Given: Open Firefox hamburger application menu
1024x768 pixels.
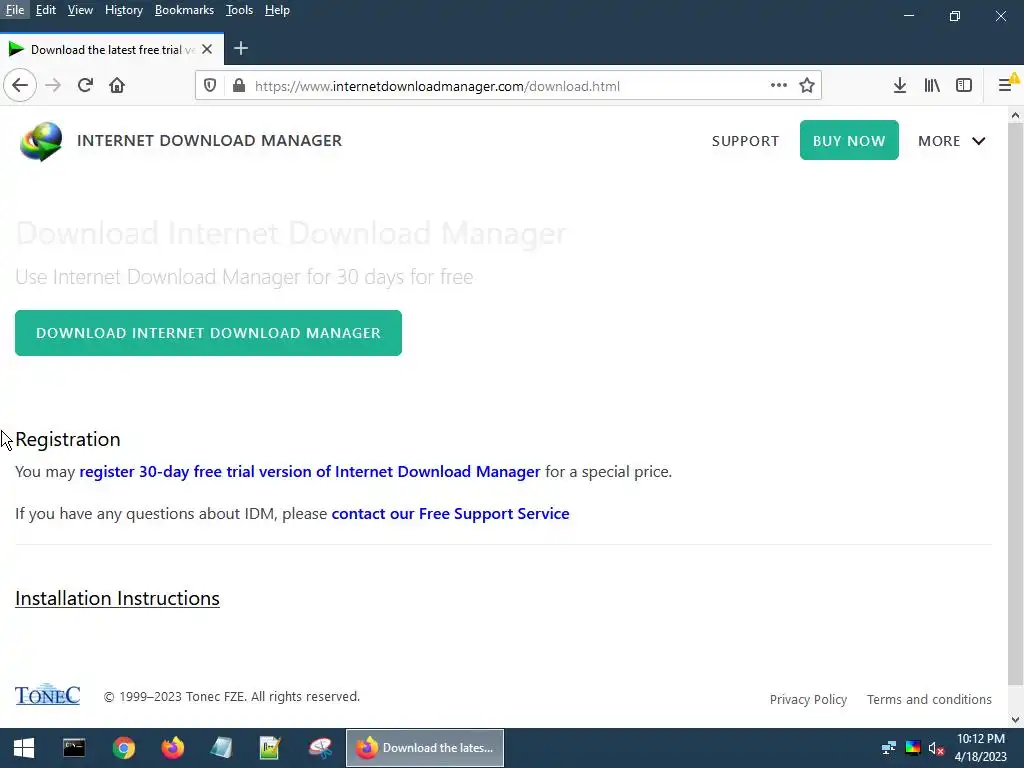Looking at the screenshot, I should (1006, 86).
